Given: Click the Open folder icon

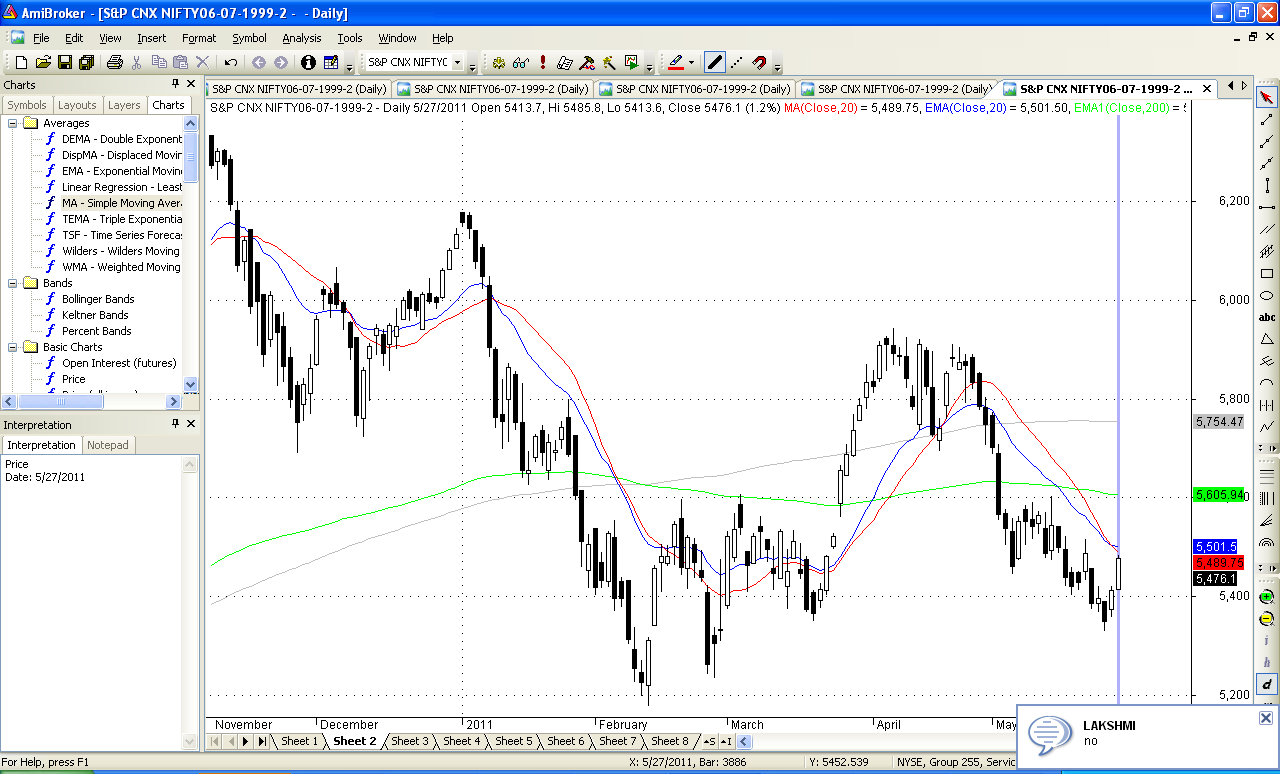Looking at the screenshot, I should 43,62.
